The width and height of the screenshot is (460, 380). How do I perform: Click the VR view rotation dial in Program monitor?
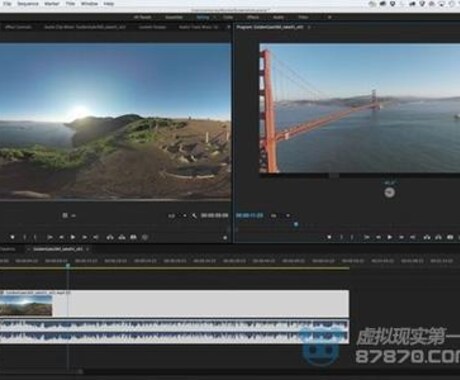389,192
